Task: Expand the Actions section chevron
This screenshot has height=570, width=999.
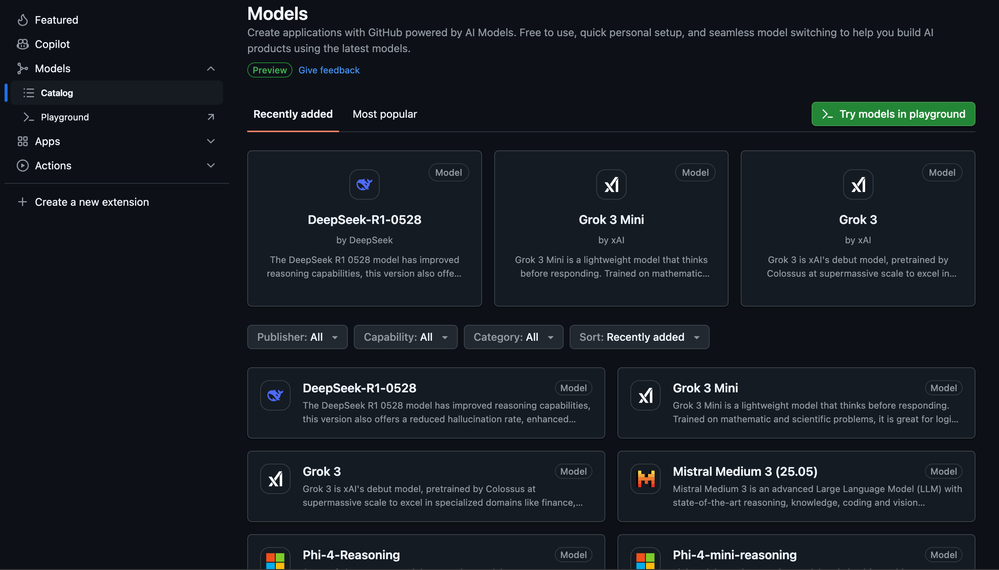Action: (x=211, y=166)
